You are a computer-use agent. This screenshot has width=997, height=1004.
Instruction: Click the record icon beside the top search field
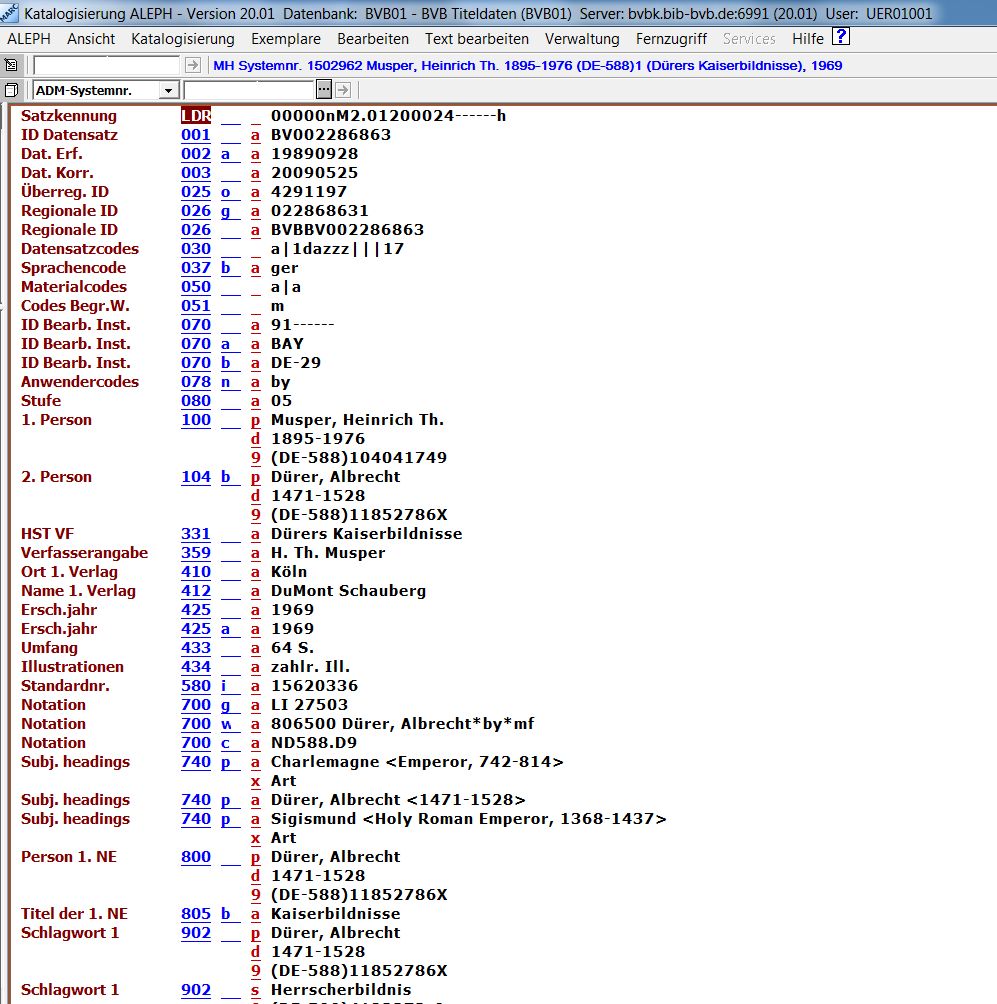tap(11, 65)
